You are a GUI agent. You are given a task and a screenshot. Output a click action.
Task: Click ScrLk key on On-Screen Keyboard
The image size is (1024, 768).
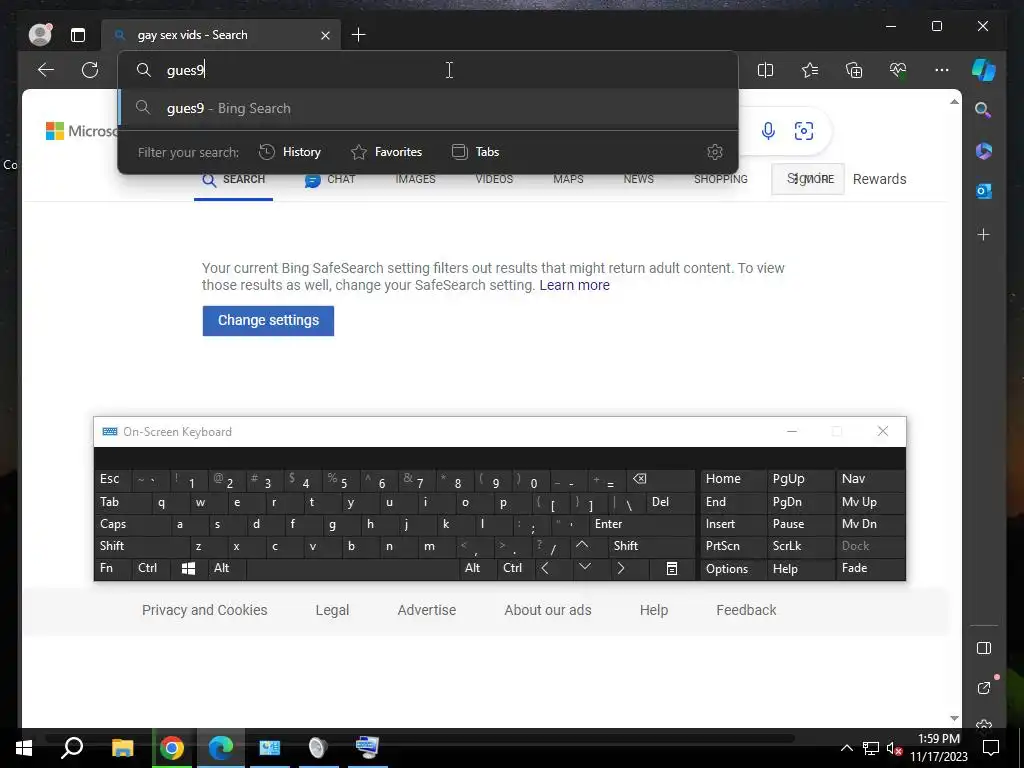point(801,546)
